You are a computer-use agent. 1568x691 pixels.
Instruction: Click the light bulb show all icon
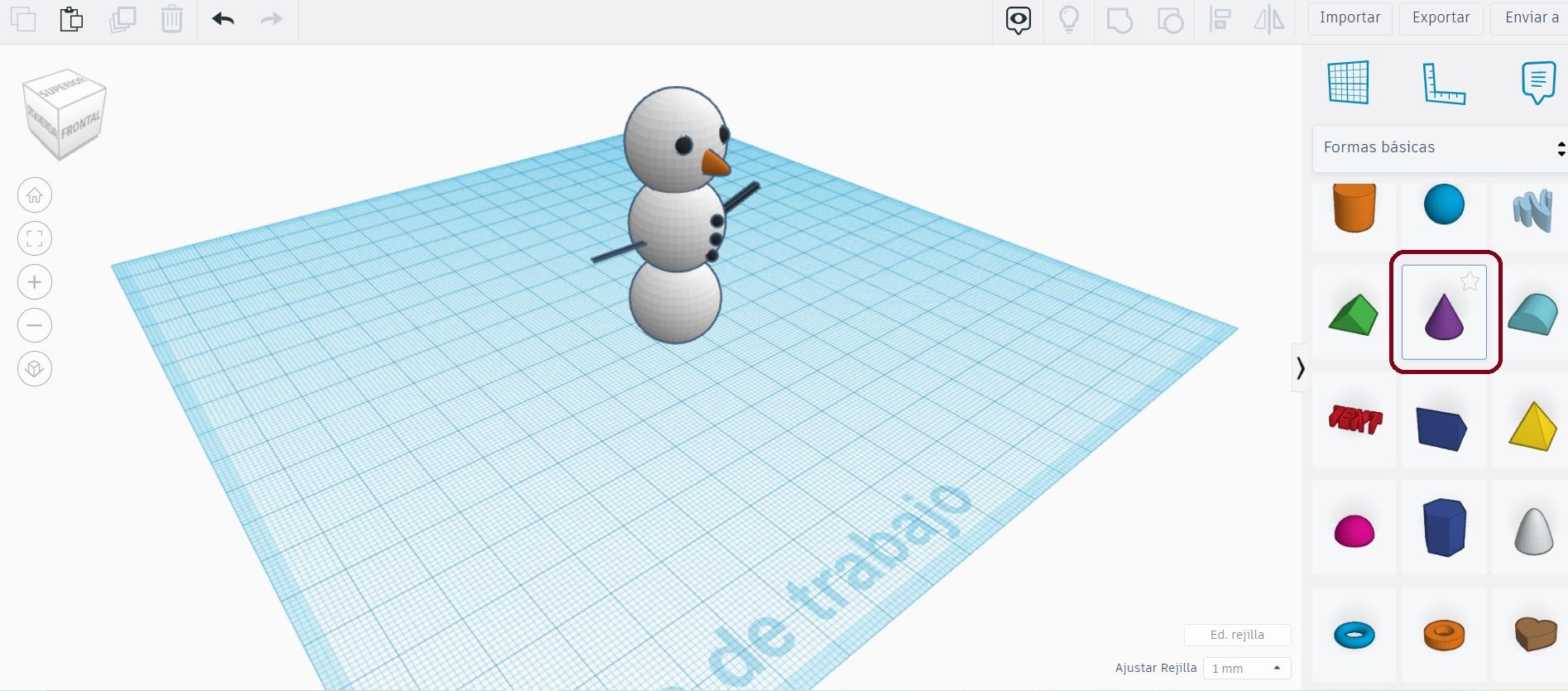pos(1069,20)
